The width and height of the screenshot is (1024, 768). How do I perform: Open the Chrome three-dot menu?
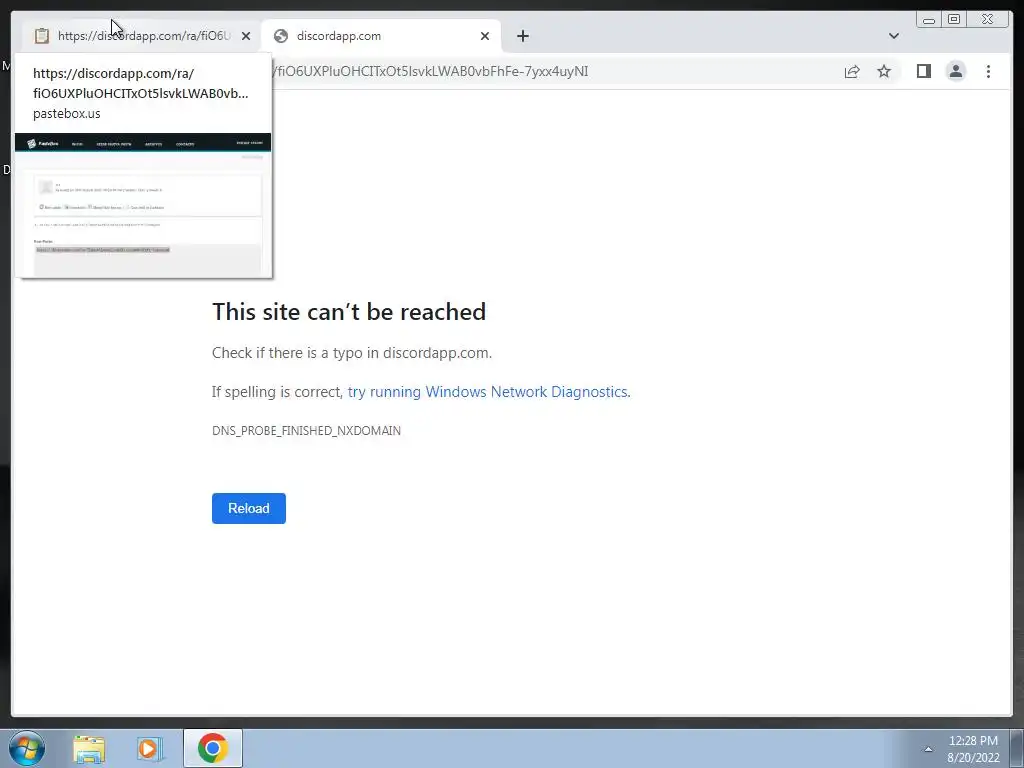988,71
